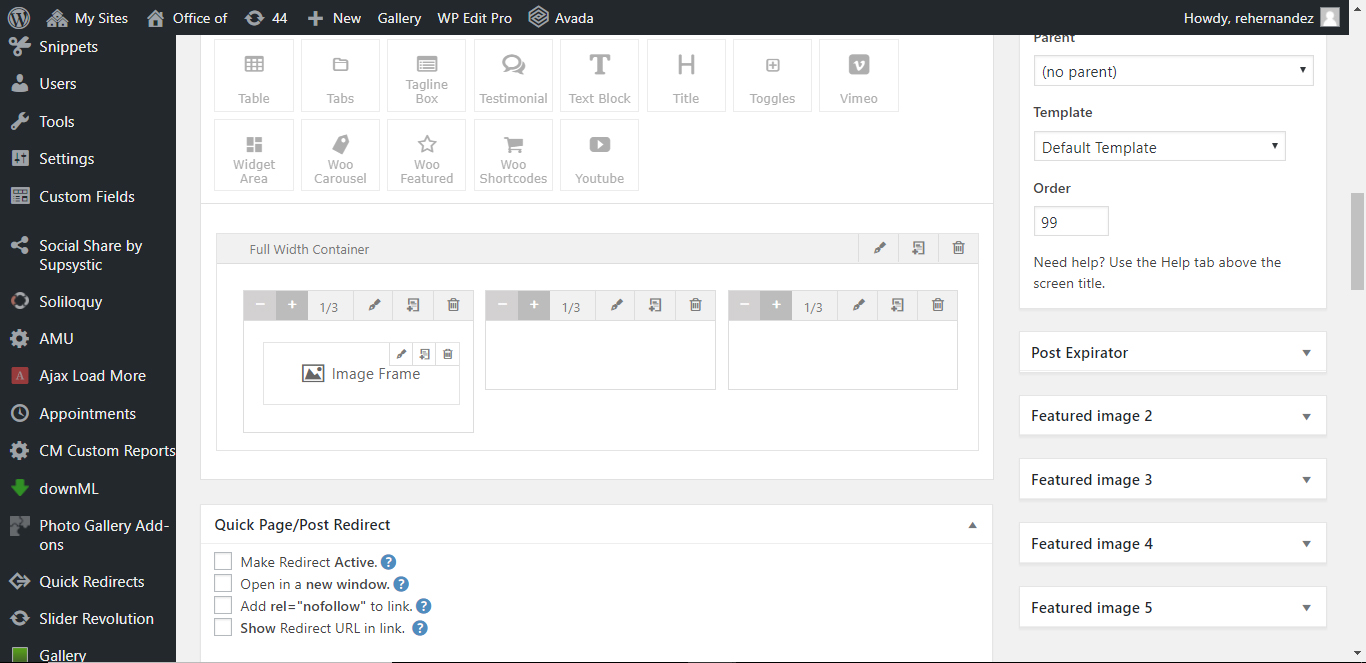Screen dimensions: 1366x663
Task: Delete the third 1/3 column
Action: [938, 306]
